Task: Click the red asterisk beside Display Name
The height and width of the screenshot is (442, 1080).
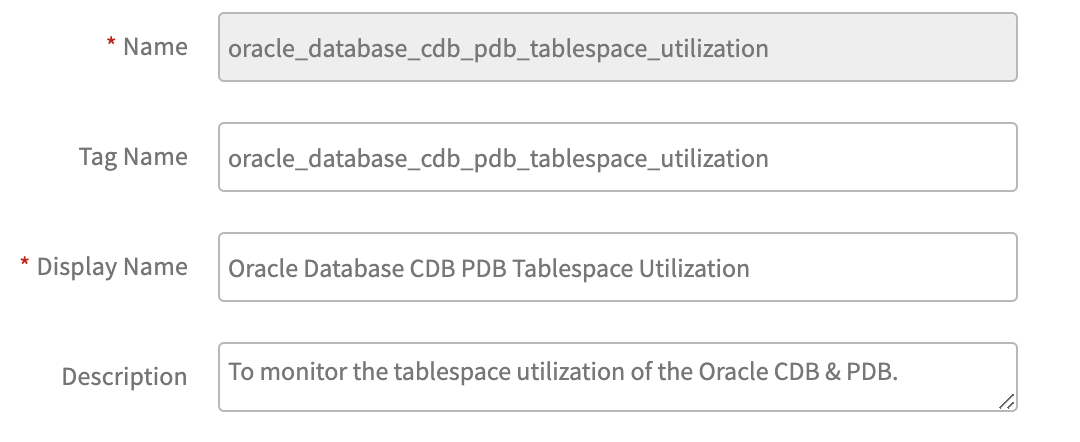Action: pos(25,267)
